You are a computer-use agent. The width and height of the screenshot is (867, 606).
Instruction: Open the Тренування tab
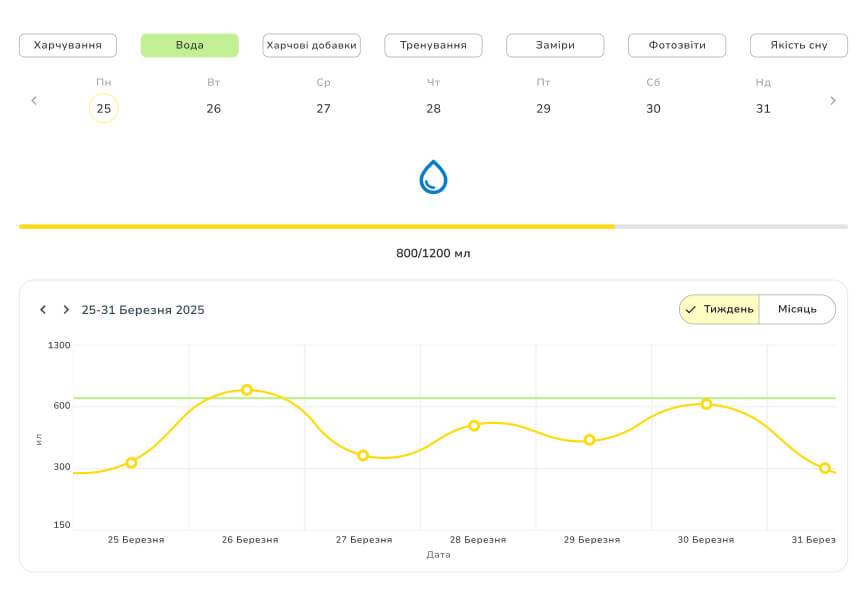(x=433, y=45)
